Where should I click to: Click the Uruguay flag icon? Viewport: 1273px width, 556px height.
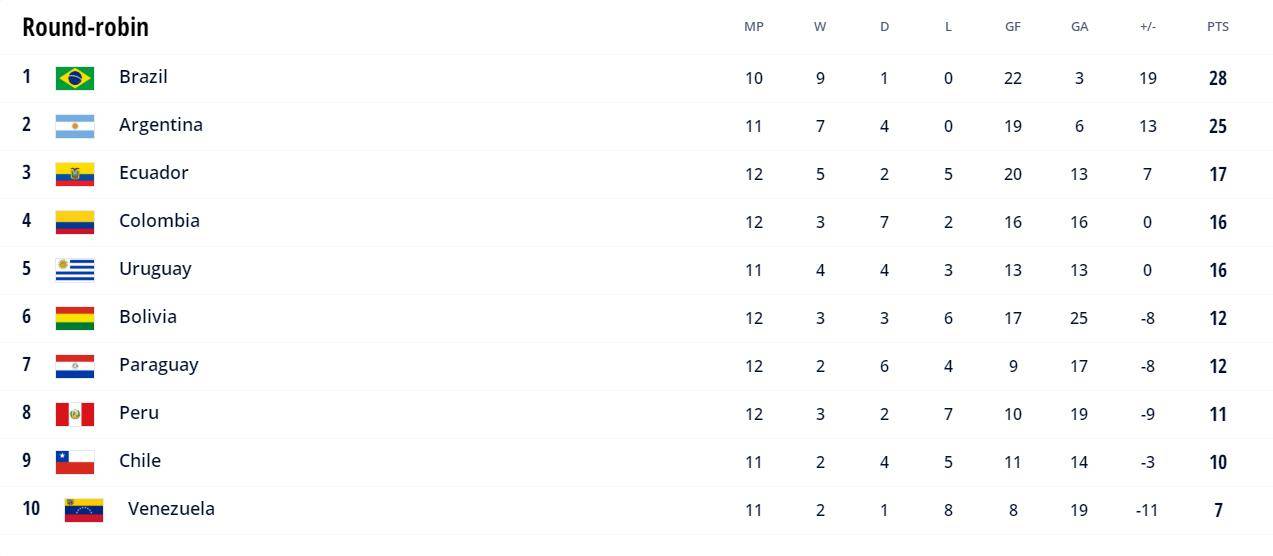point(75,270)
